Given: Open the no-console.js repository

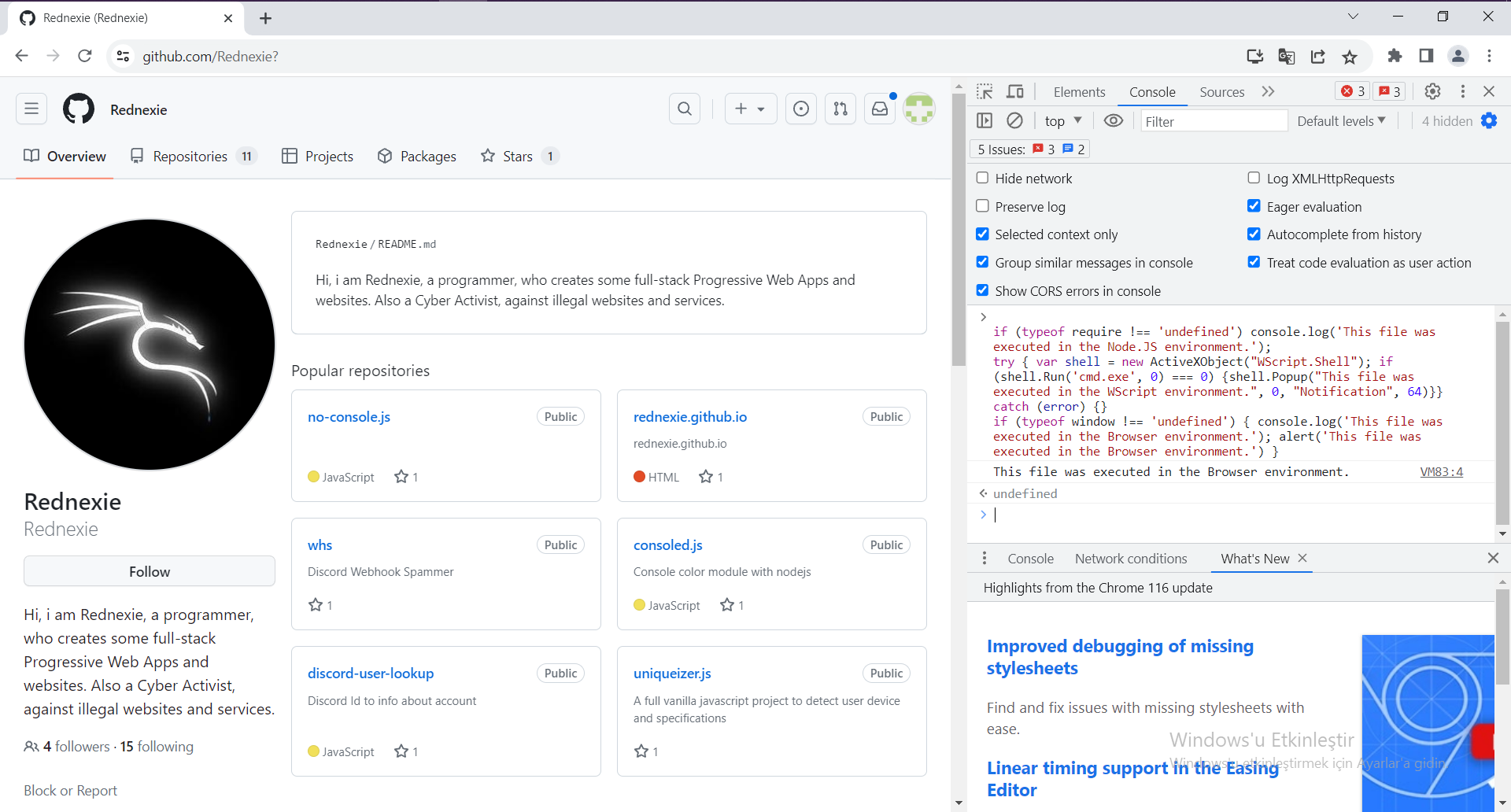Looking at the screenshot, I should point(349,416).
